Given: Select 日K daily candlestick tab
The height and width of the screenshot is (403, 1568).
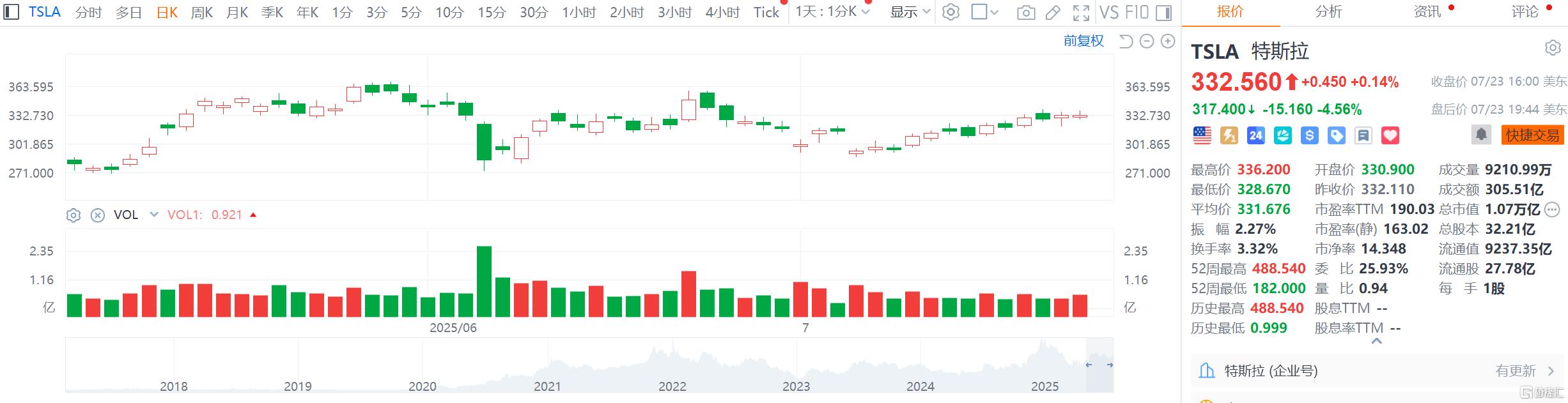Looking at the screenshot, I should (167, 12).
